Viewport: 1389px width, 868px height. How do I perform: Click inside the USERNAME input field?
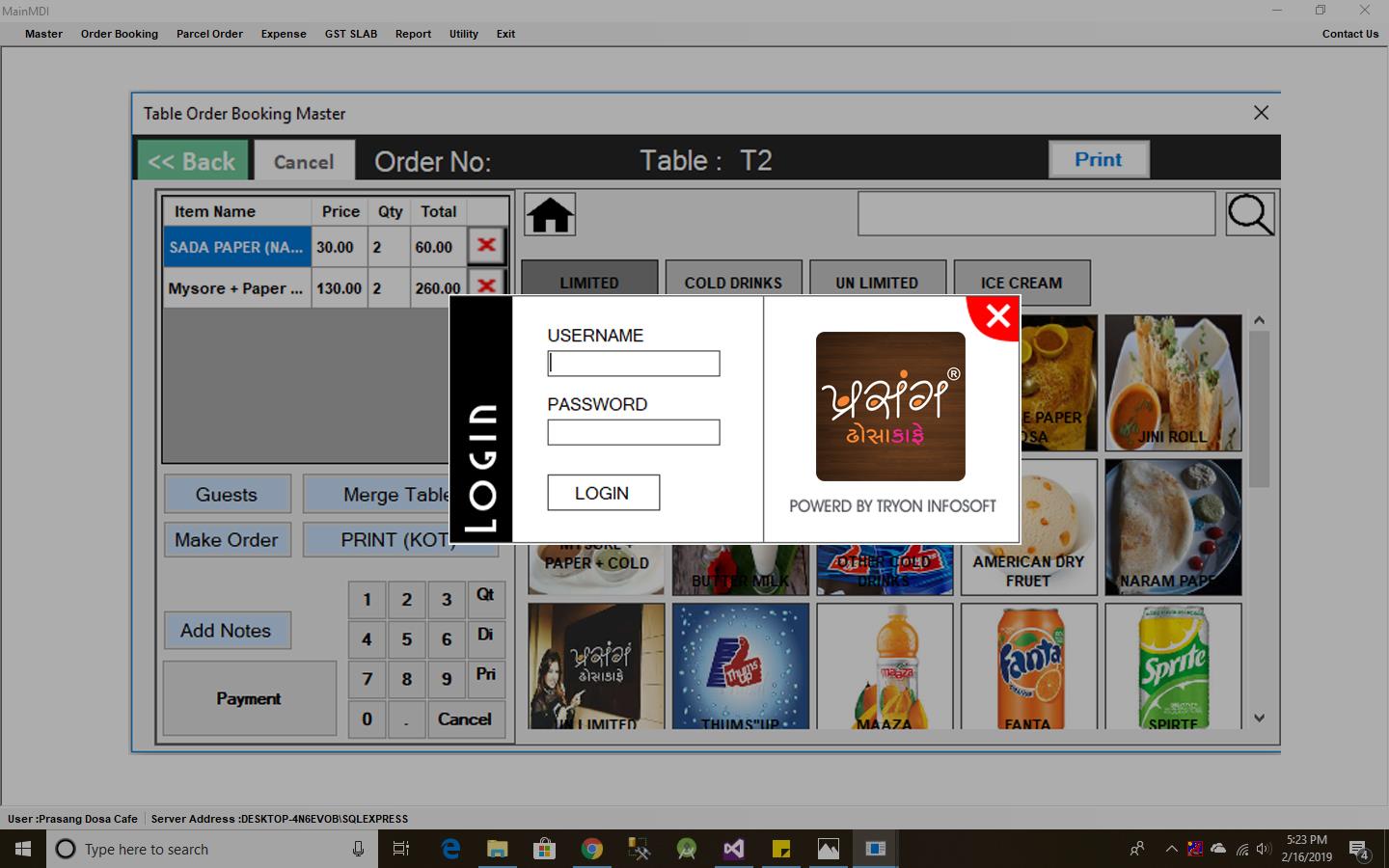(x=633, y=364)
